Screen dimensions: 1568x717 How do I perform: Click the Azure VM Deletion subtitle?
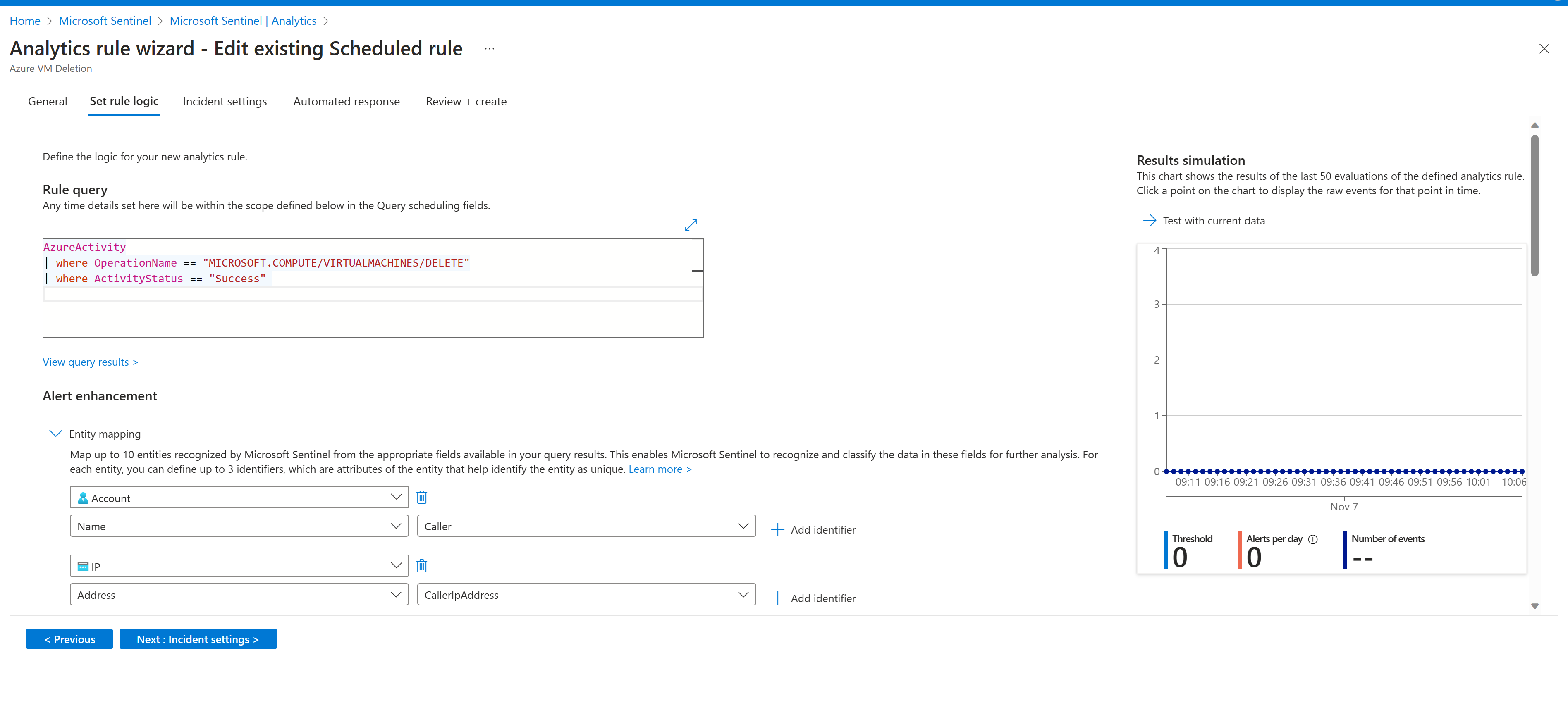coord(50,69)
